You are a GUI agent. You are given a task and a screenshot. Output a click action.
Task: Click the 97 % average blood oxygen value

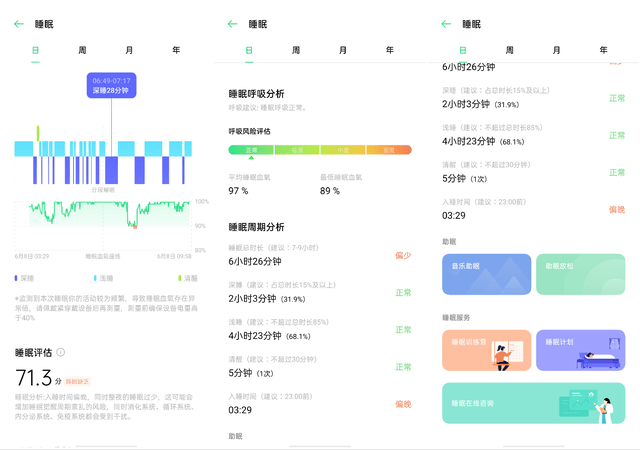tap(238, 191)
